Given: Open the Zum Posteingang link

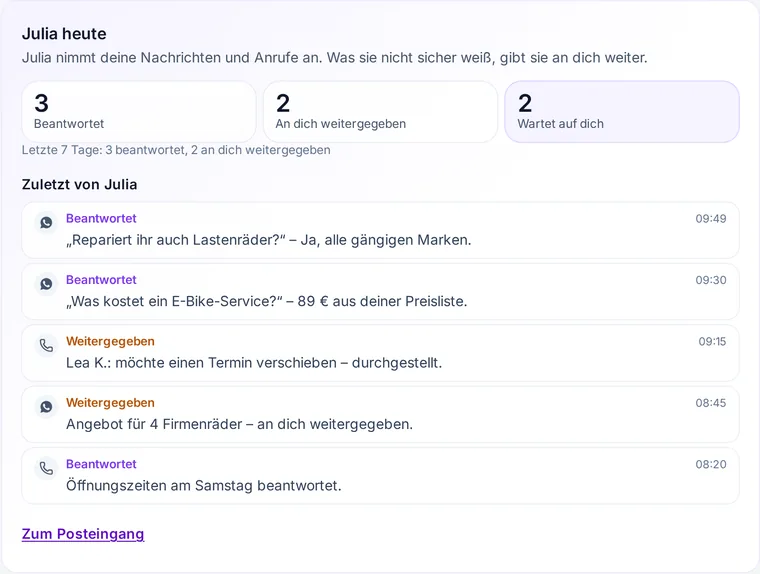Looking at the screenshot, I should 83,534.
